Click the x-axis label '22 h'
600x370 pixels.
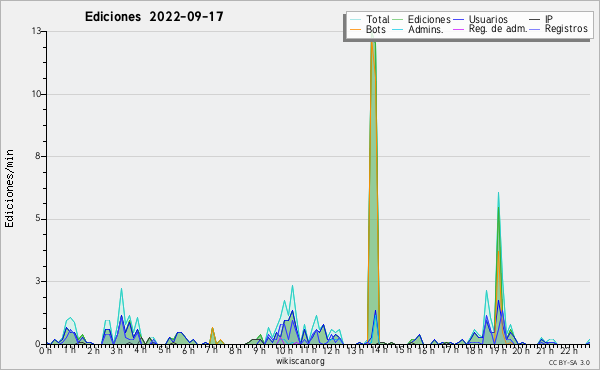pyautogui.click(x=568, y=350)
